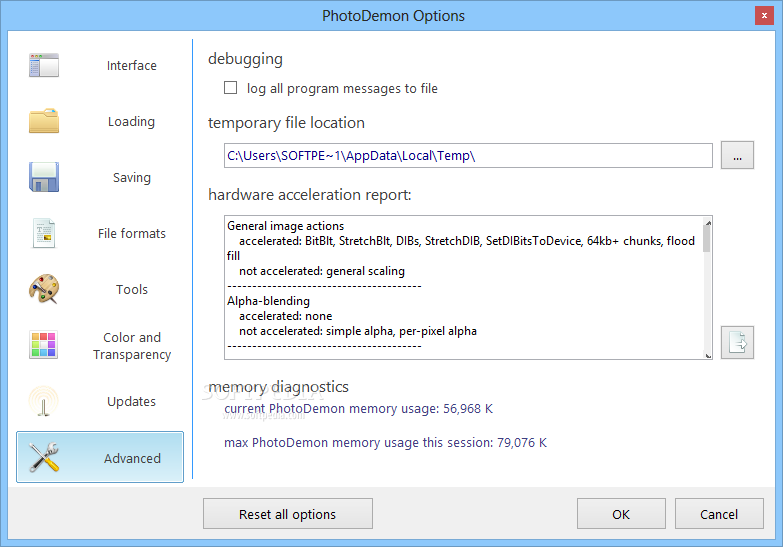
Task: Browse for temporary folder with the ... button
Action: tap(737, 155)
